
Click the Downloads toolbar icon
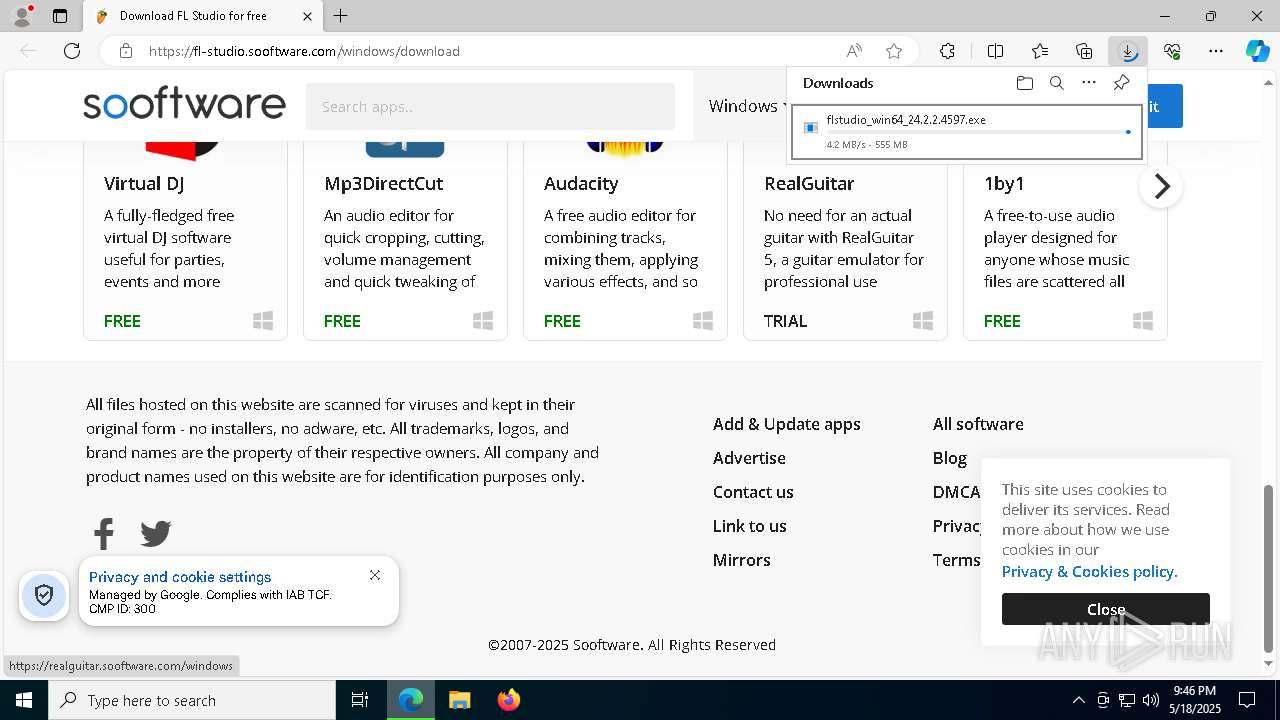1128,51
